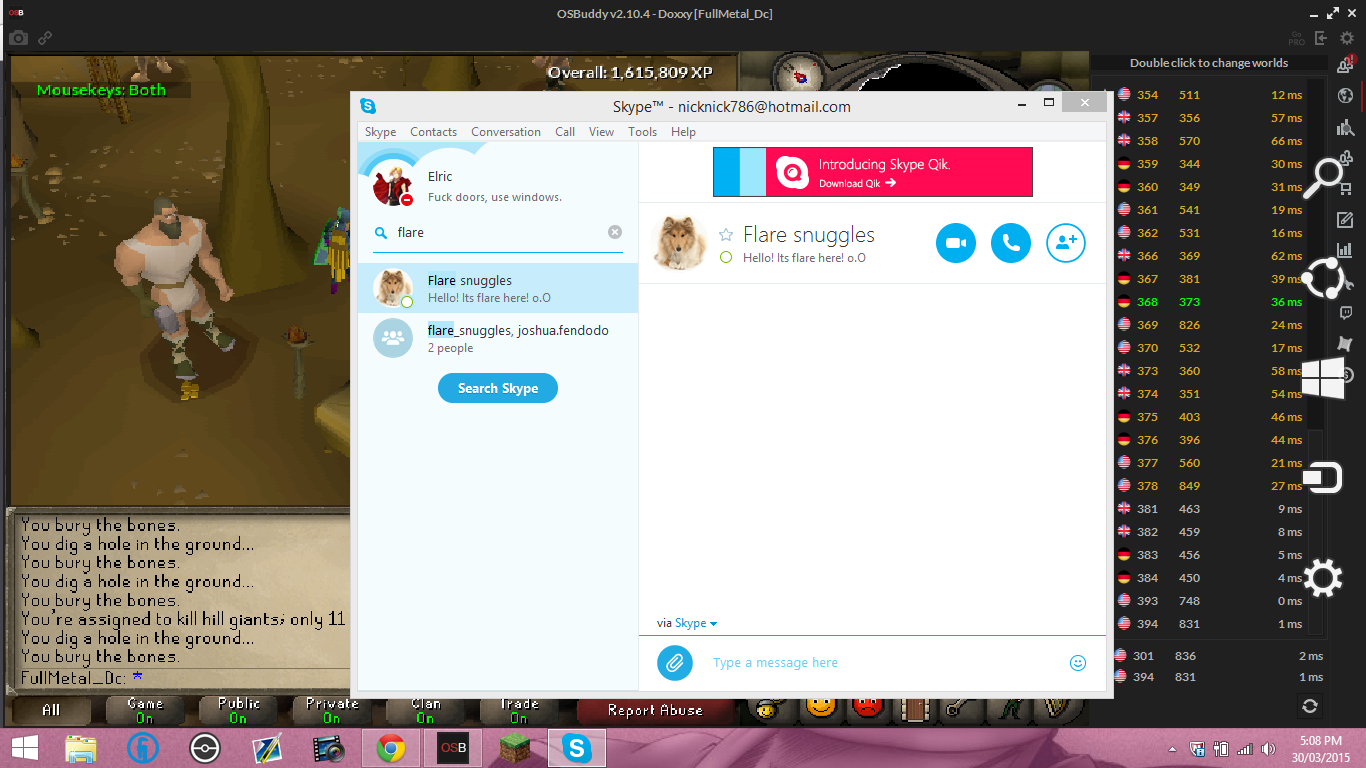Viewport: 1366px width, 768px height.
Task: Open the world switcher globe icon in OSBuddy sidebar
Action: [x=1346, y=96]
